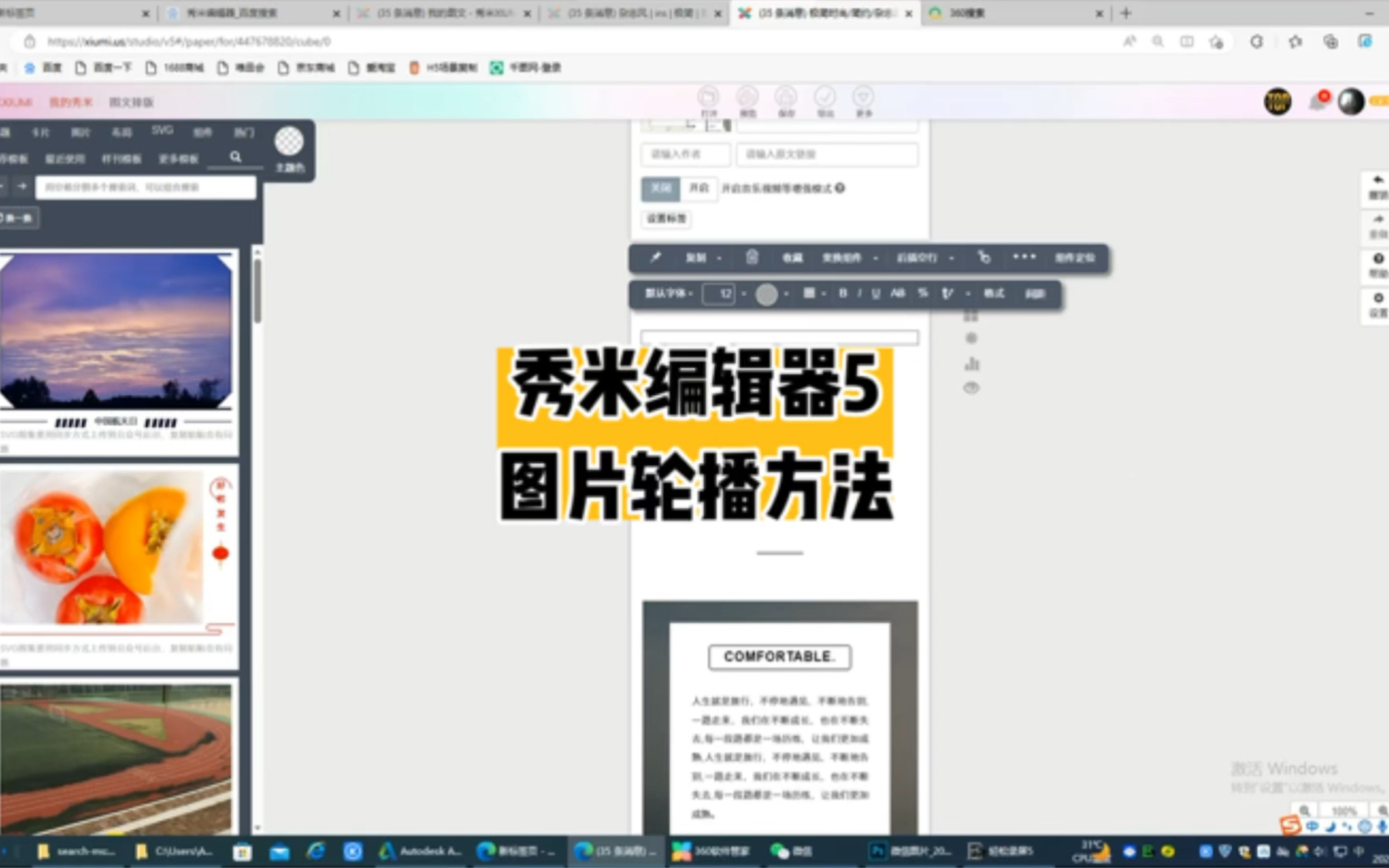Open the 卡片 (cards) tab

(40, 133)
